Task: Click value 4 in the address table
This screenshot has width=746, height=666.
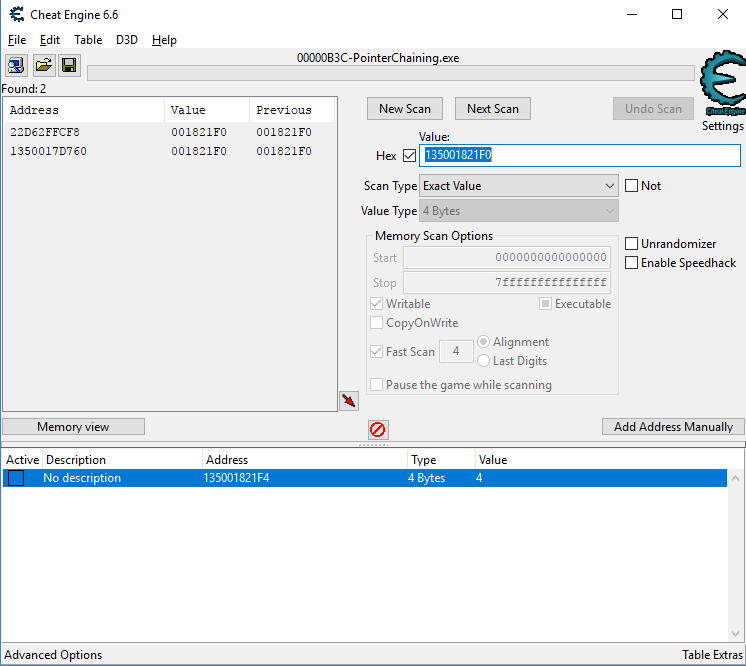Action: pyautogui.click(x=479, y=478)
